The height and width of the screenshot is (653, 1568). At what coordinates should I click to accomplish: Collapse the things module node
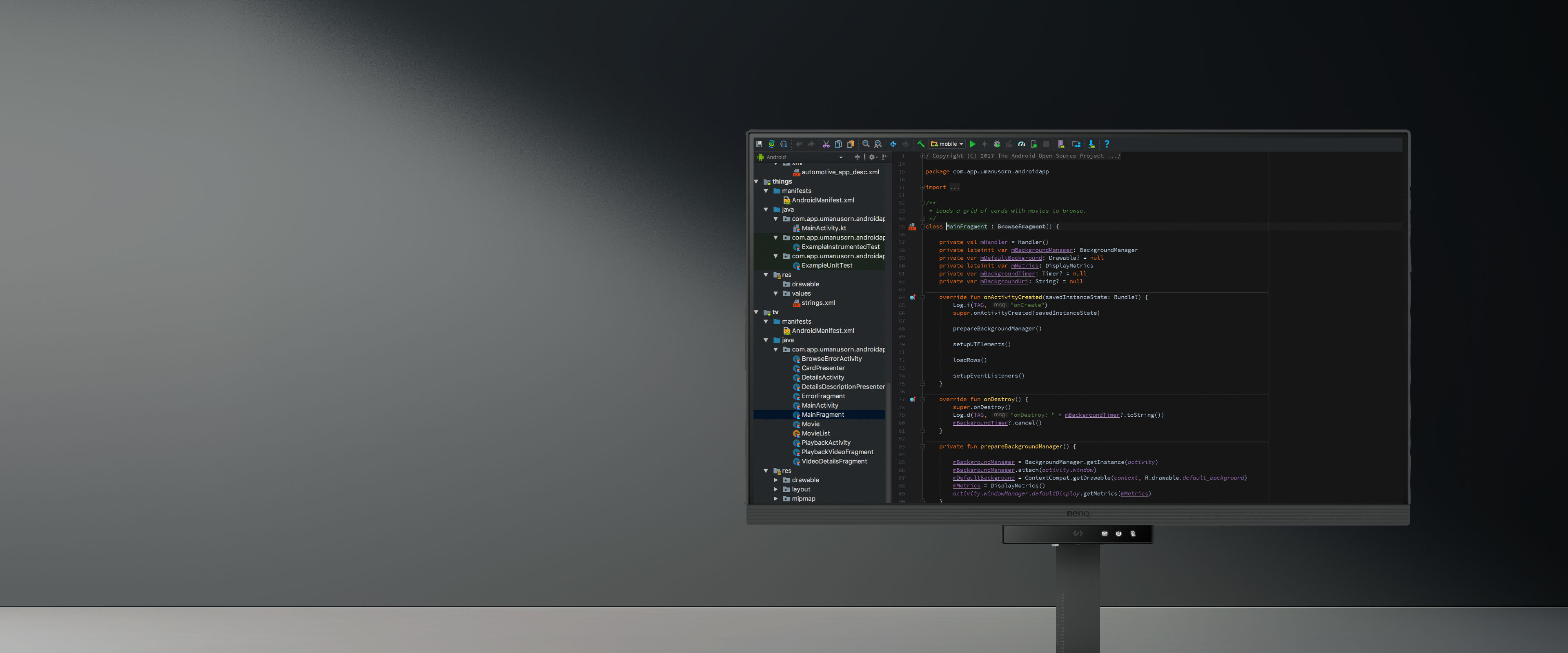pyautogui.click(x=757, y=181)
